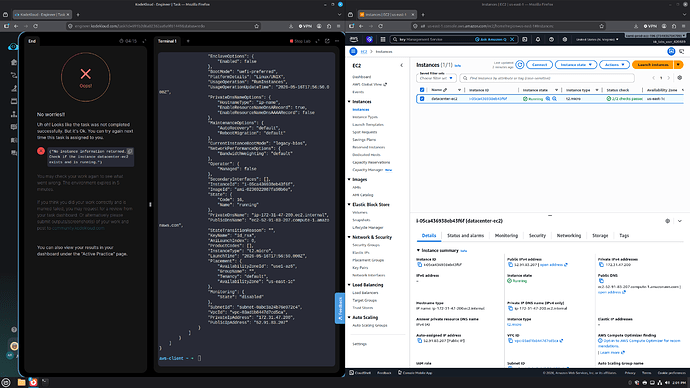Launch the CloudShell icon in the AWS header
Screen dimensions: 690x388
click(525, 39)
